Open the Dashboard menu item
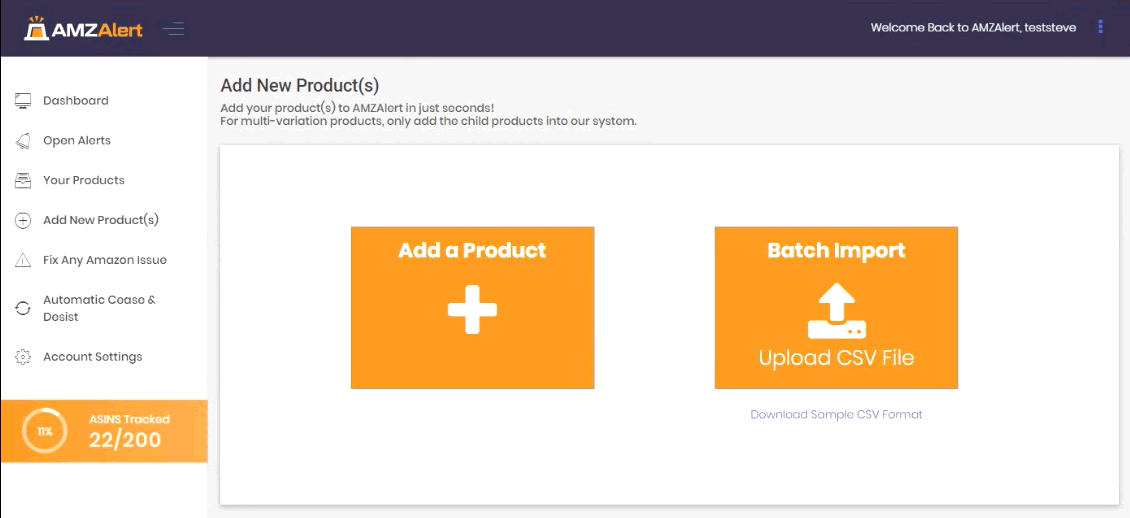The height and width of the screenshot is (518, 1130). (x=76, y=101)
